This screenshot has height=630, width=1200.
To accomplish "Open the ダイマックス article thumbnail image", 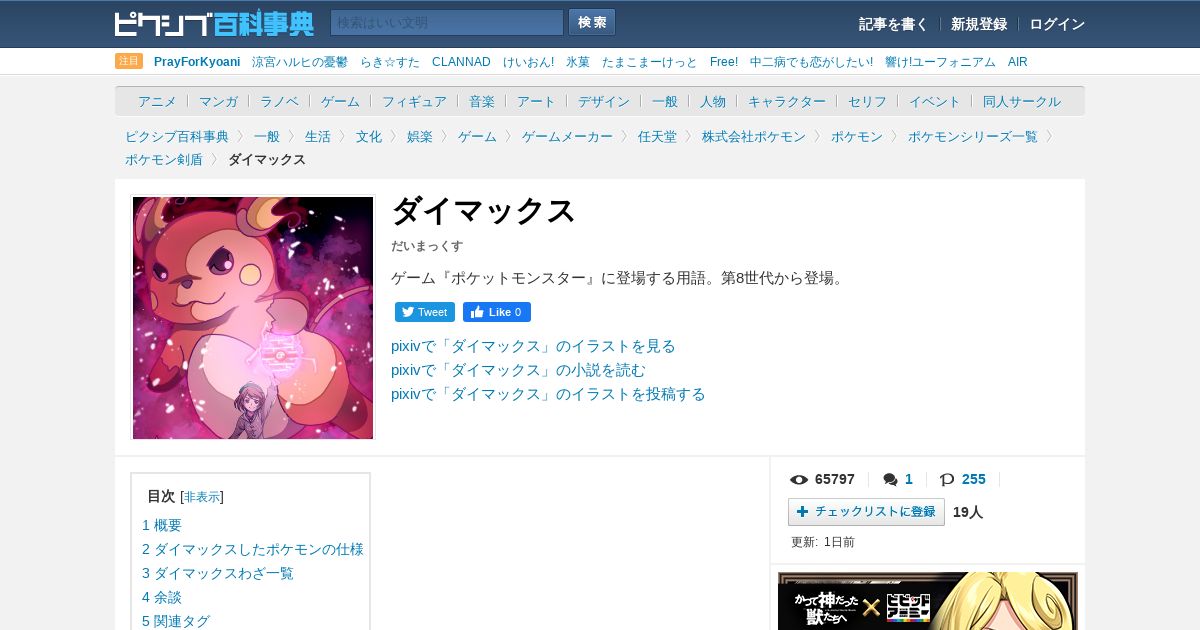I will [253, 318].
